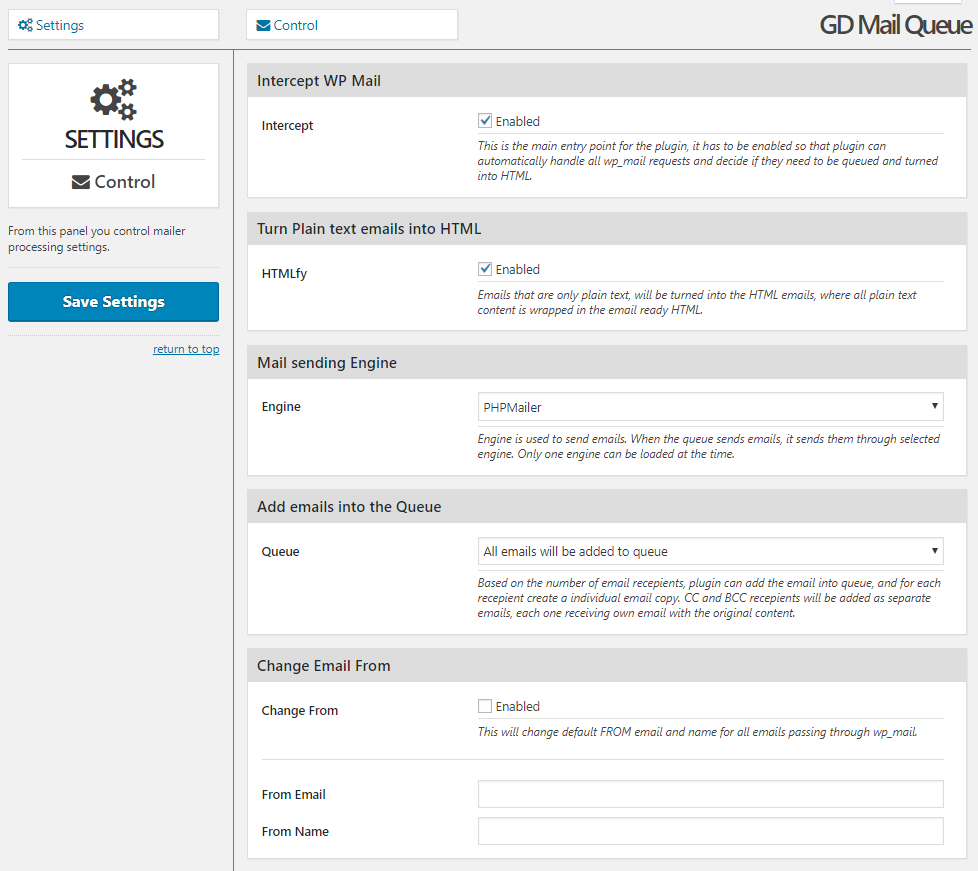Click the envelope icon in the top Control tab
The height and width of the screenshot is (871, 978).
pyautogui.click(x=263, y=25)
